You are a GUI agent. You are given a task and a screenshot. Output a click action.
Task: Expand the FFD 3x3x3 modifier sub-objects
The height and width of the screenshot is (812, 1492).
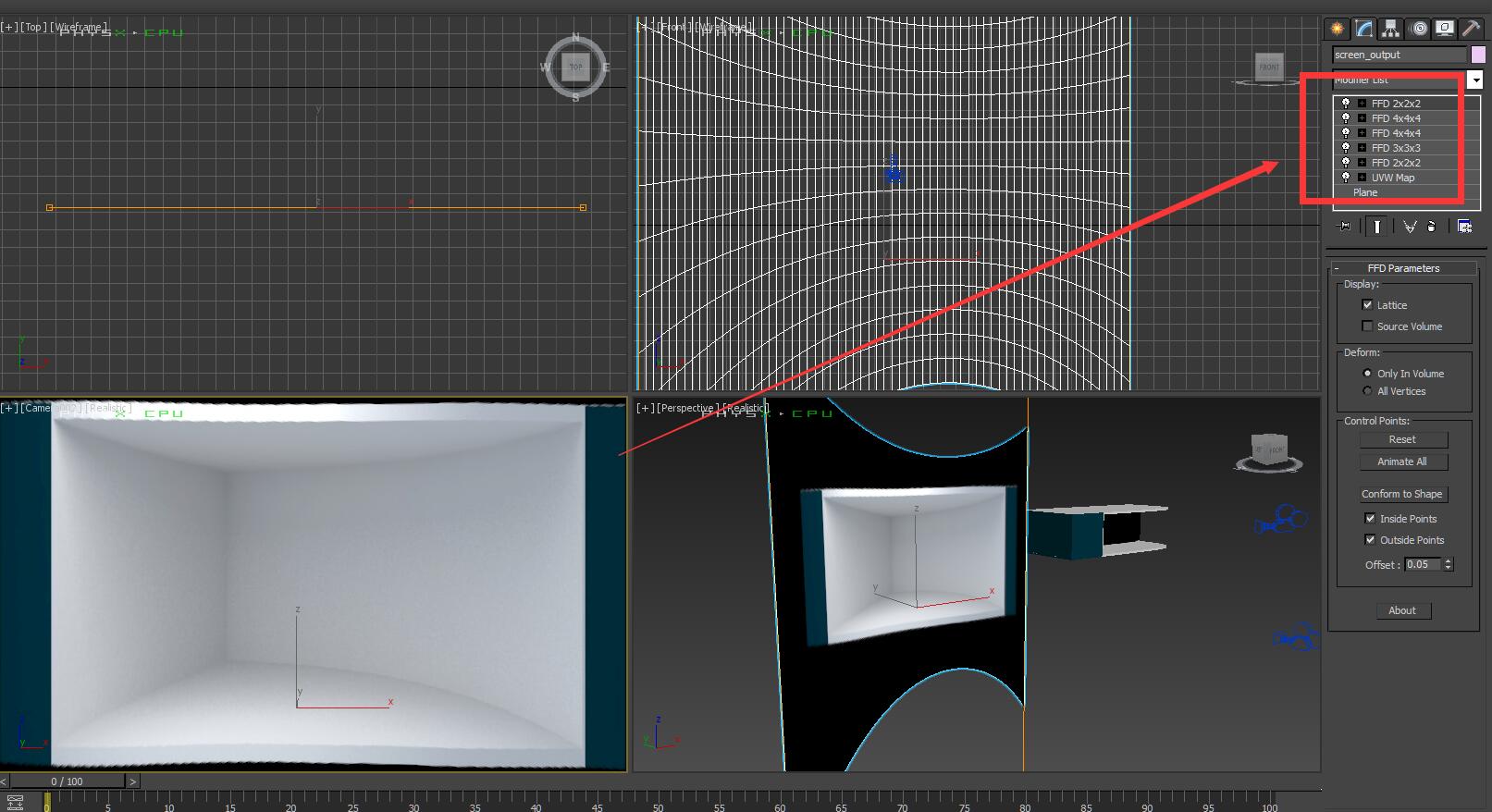tap(1362, 148)
